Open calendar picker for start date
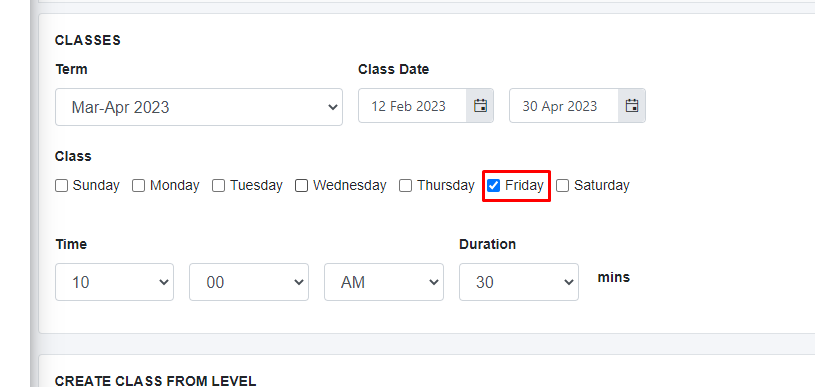 point(480,106)
